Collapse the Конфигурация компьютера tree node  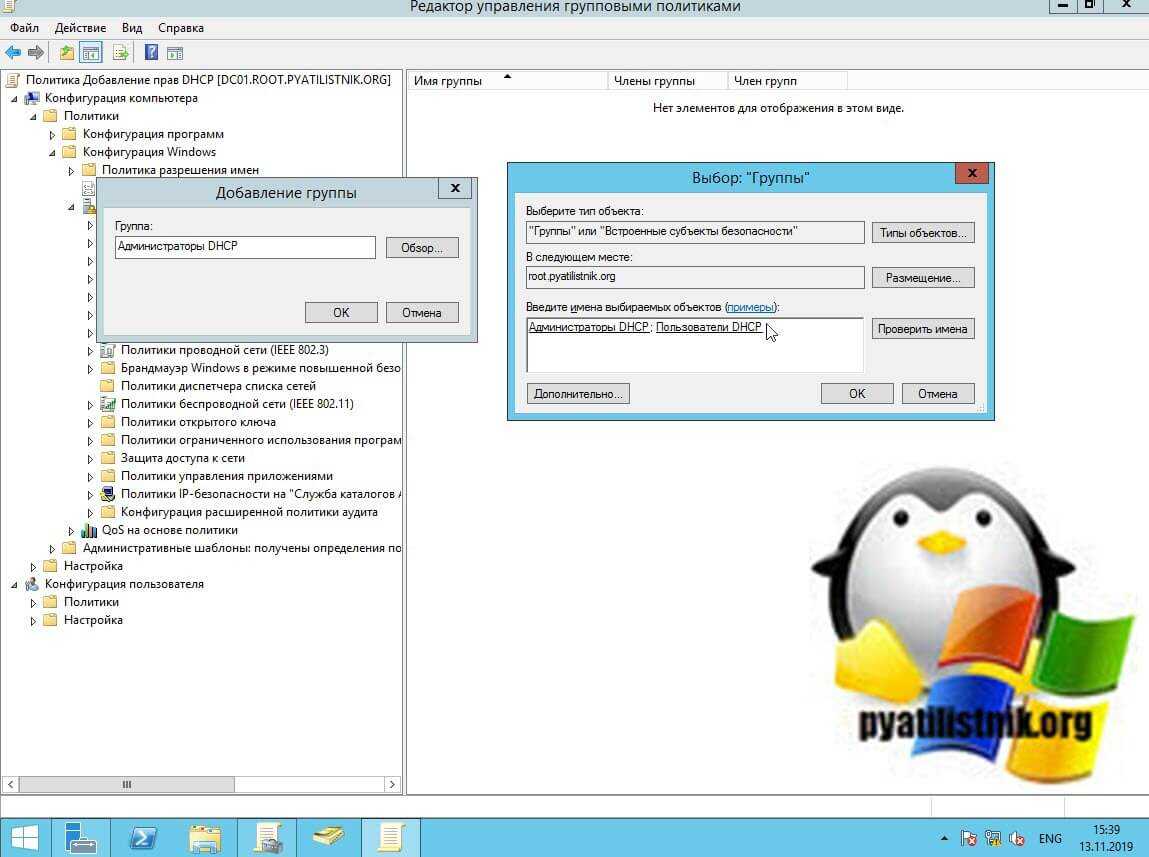(14, 99)
